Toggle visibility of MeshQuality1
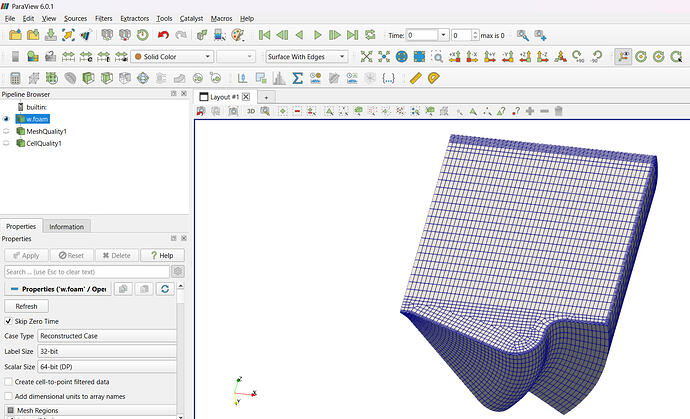Image resolution: width=690 pixels, height=419 pixels. click(6, 131)
